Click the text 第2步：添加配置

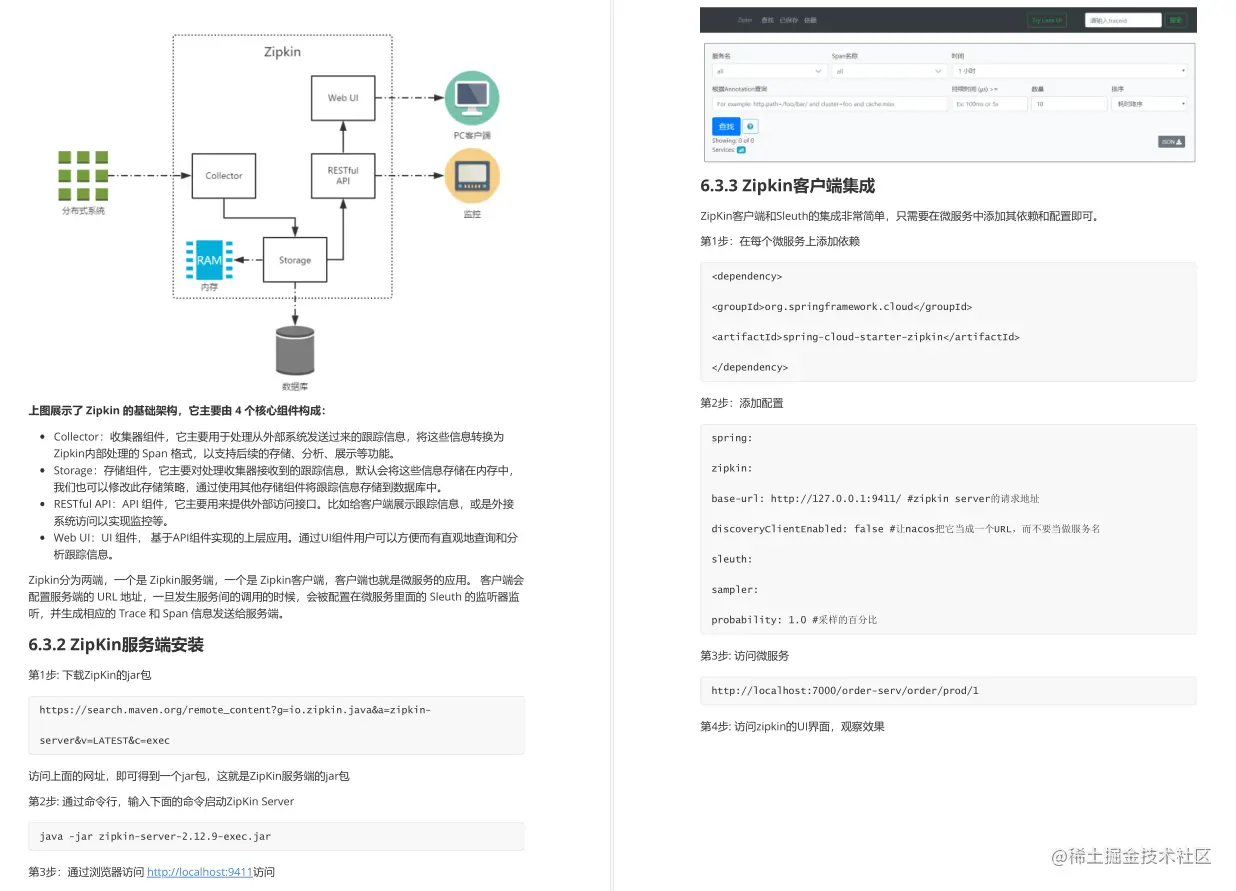(x=742, y=403)
